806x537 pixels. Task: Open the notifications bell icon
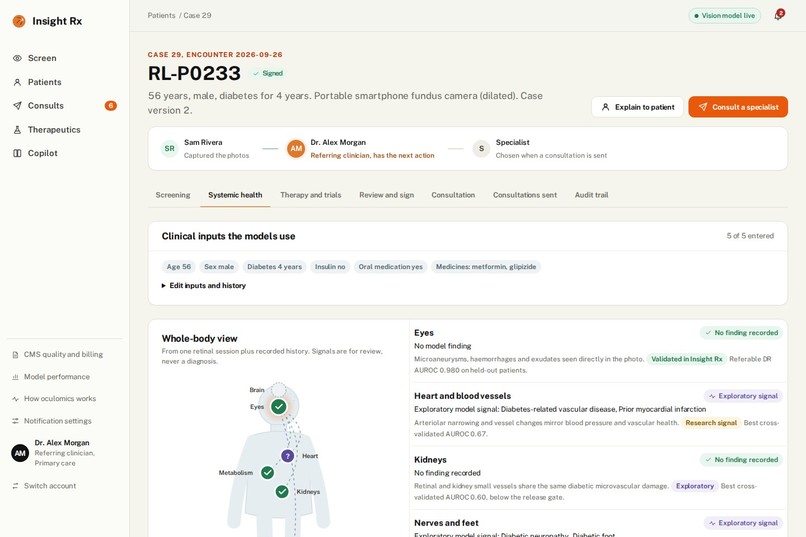tap(778, 15)
